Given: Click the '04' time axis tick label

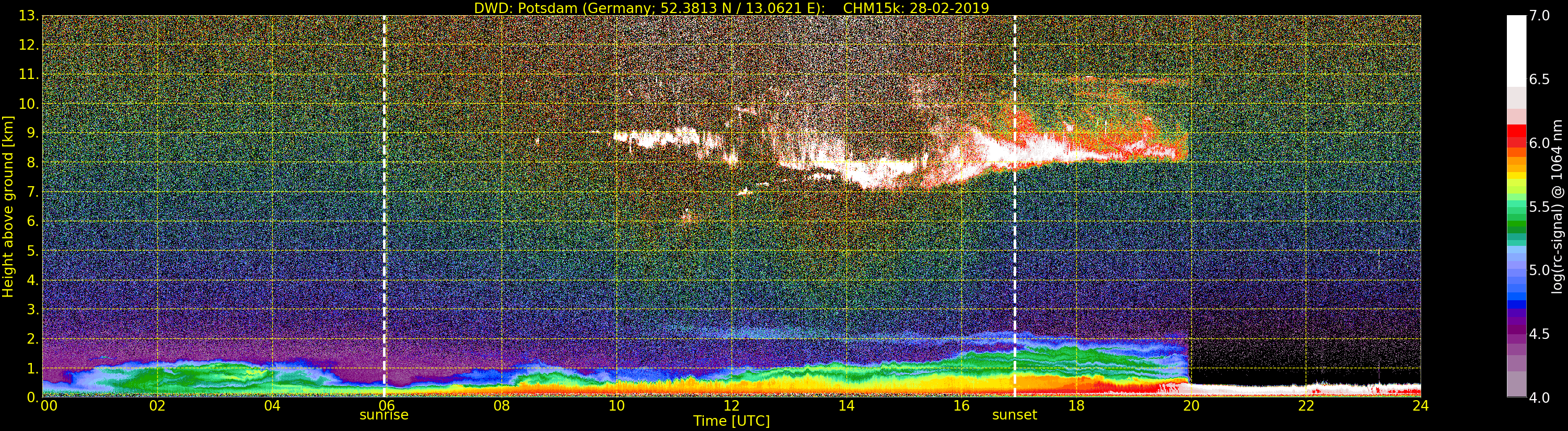Looking at the screenshot, I should coord(272,405).
